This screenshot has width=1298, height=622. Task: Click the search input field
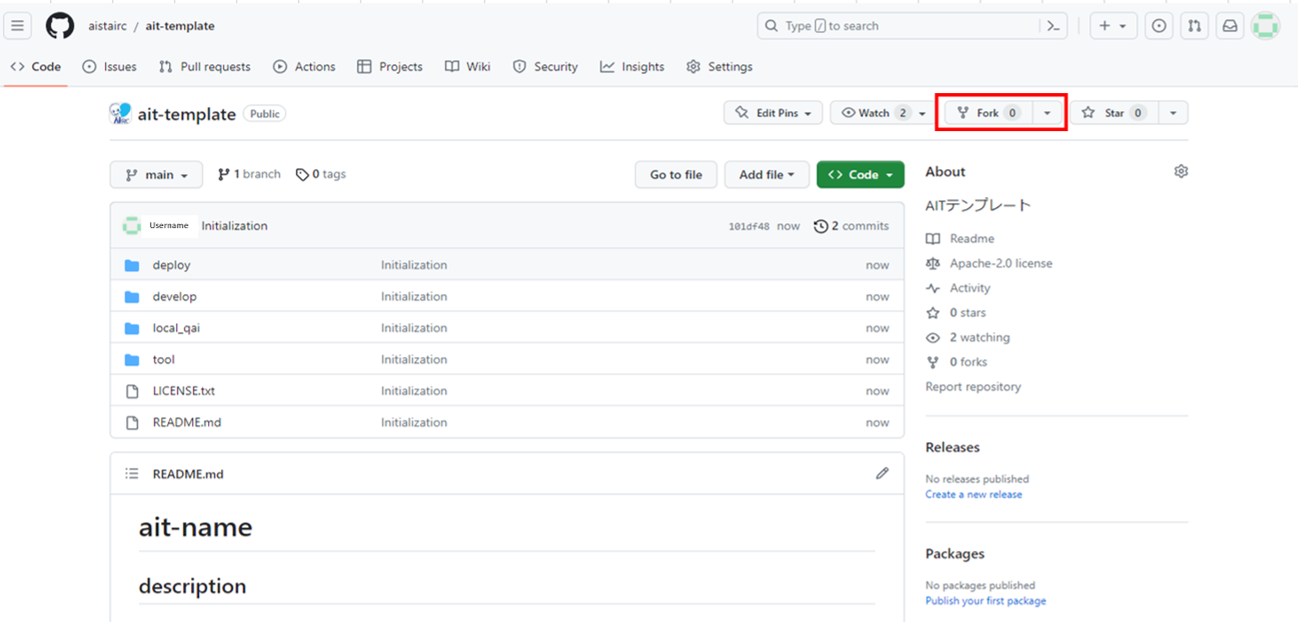coord(900,26)
